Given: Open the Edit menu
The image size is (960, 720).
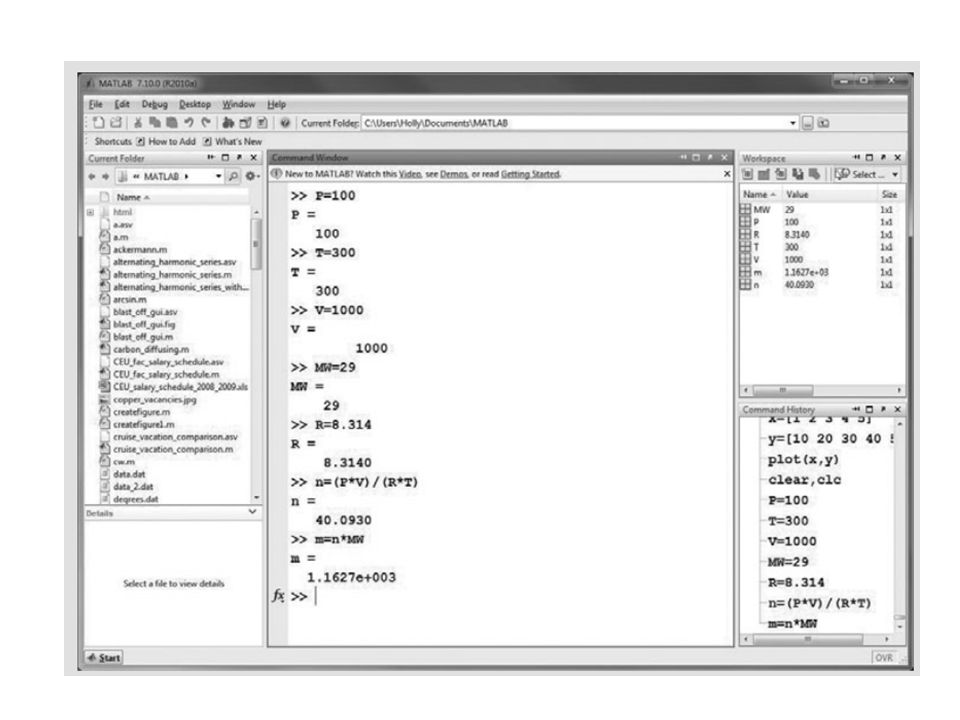Looking at the screenshot, I should click(x=122, y=104).
